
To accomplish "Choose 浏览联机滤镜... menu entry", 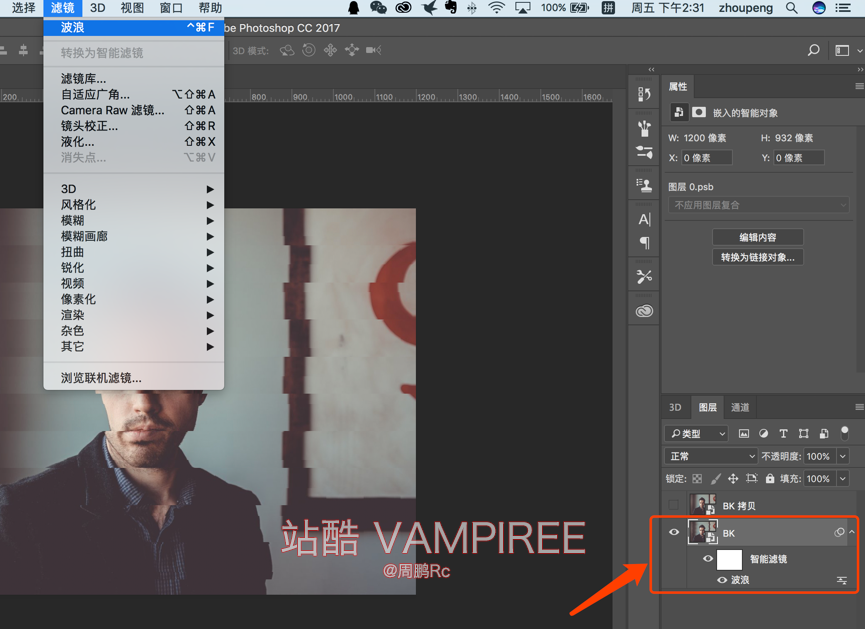I will tap(134, 378).
